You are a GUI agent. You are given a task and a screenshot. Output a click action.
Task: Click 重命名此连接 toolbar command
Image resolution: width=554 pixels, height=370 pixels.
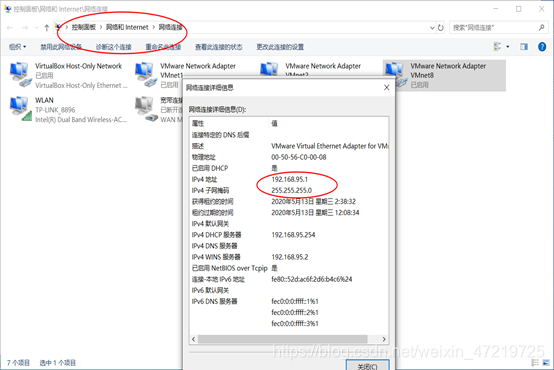point(163,47)
